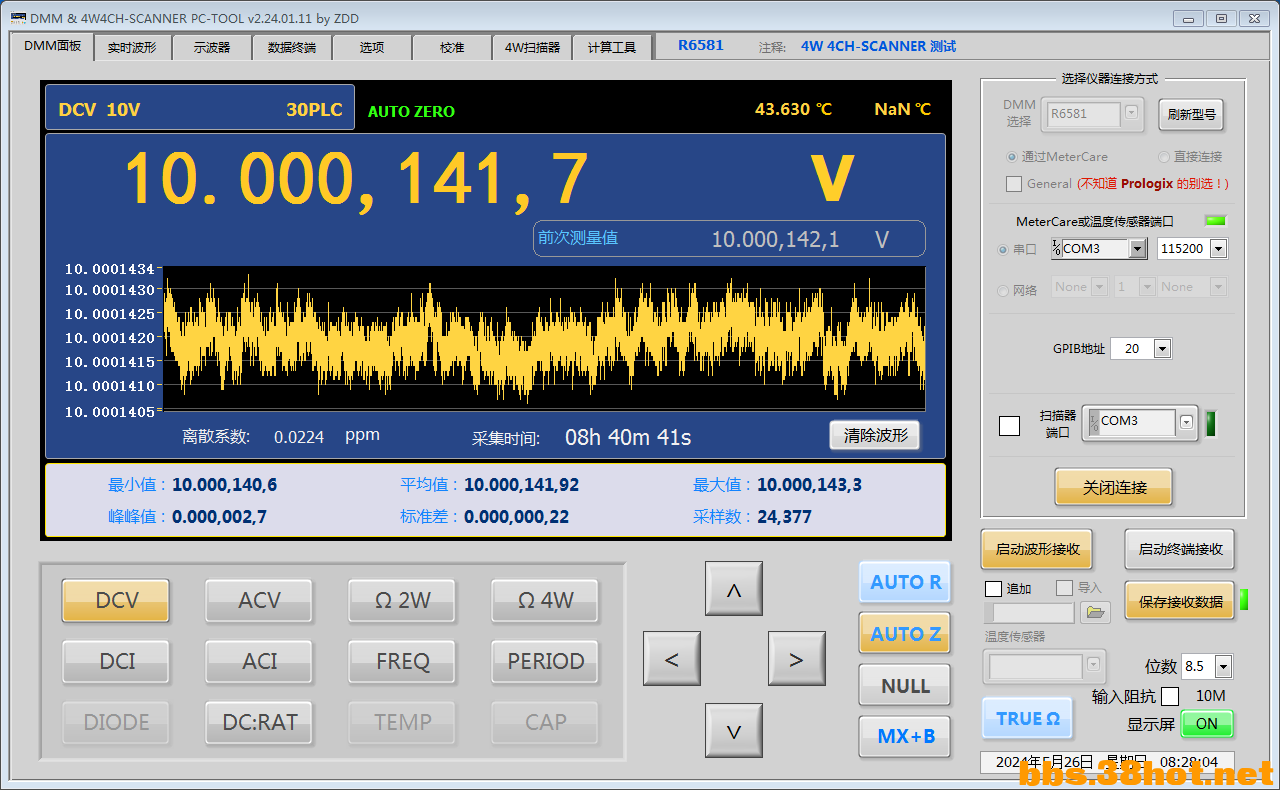Tick the General checkbox
Image resolution: width=1280 pixels, height=790 pixels.
tap(1014, 184)
